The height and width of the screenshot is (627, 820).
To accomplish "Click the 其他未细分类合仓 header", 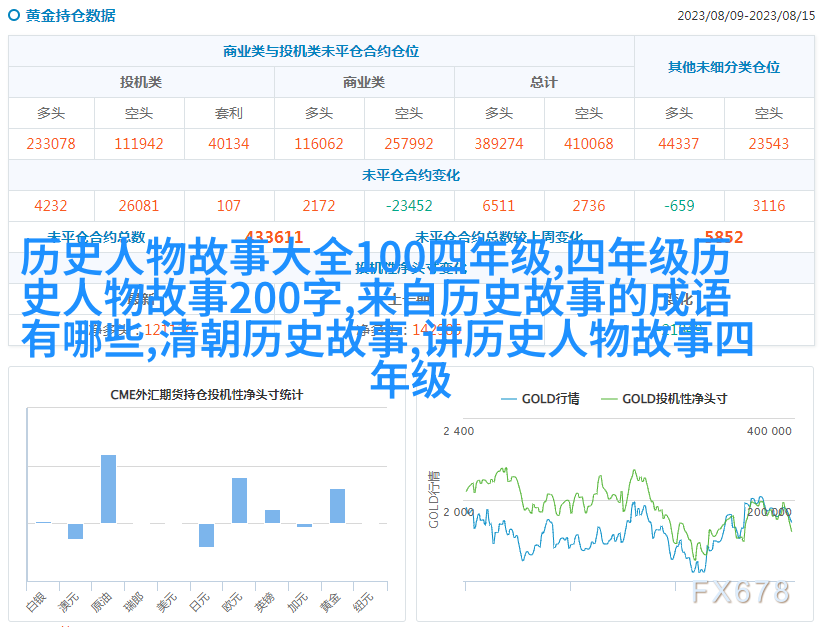I will point(723,67).
